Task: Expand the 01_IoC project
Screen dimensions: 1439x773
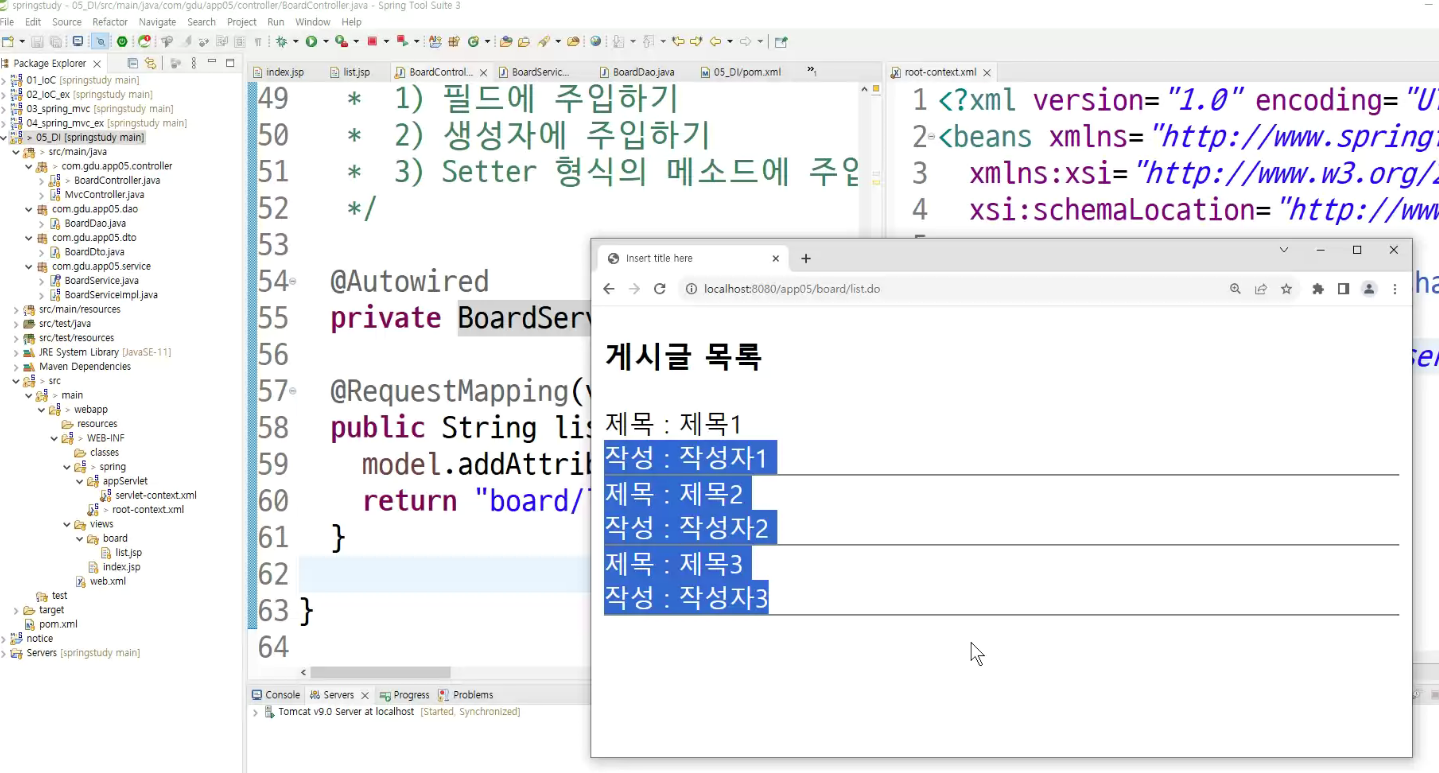Action: [x=4, y=80]
